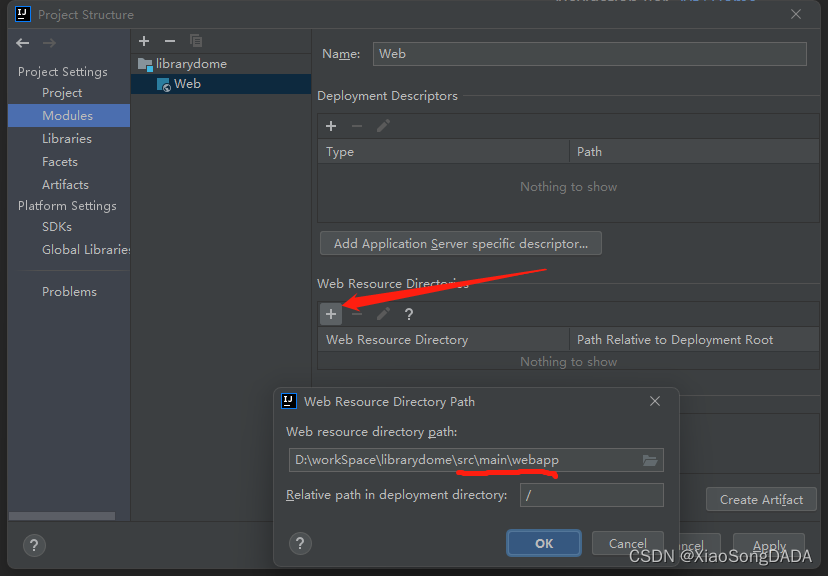Viewport: 828px width, 576px height.
Task: Click into the Name field containing Web
Action: click(589, 54)
